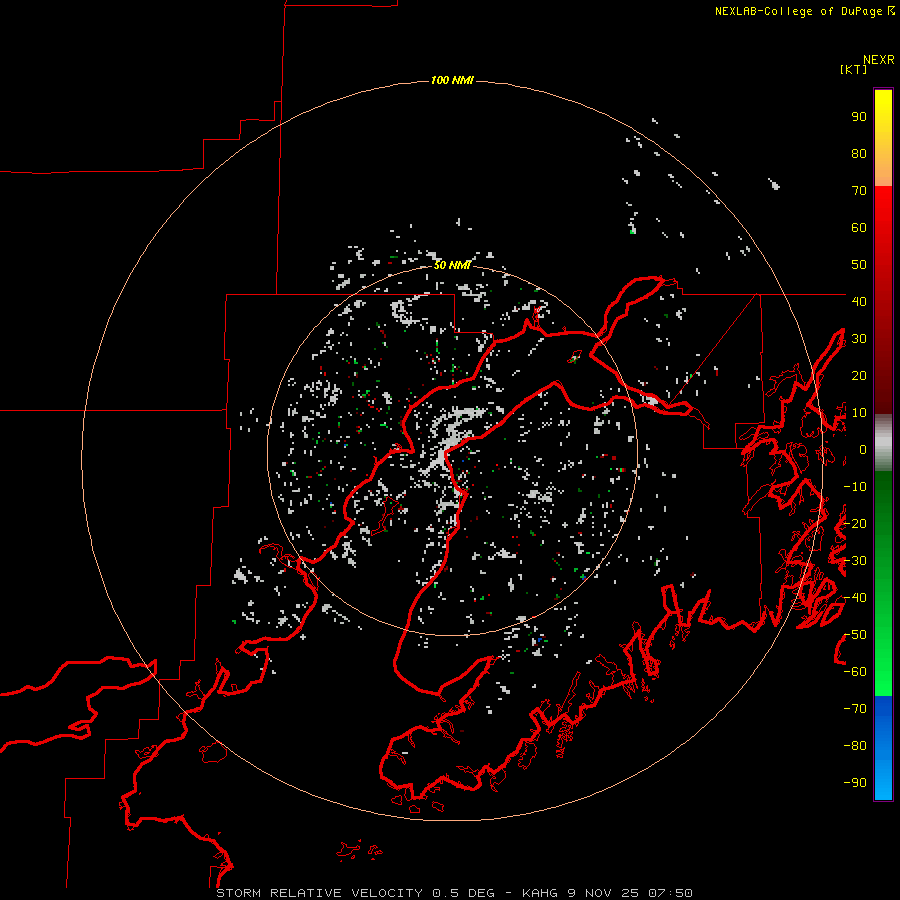Click the -20 knot scale value
Viewport: 900px width, 900px height.
(x=855, y=524)
